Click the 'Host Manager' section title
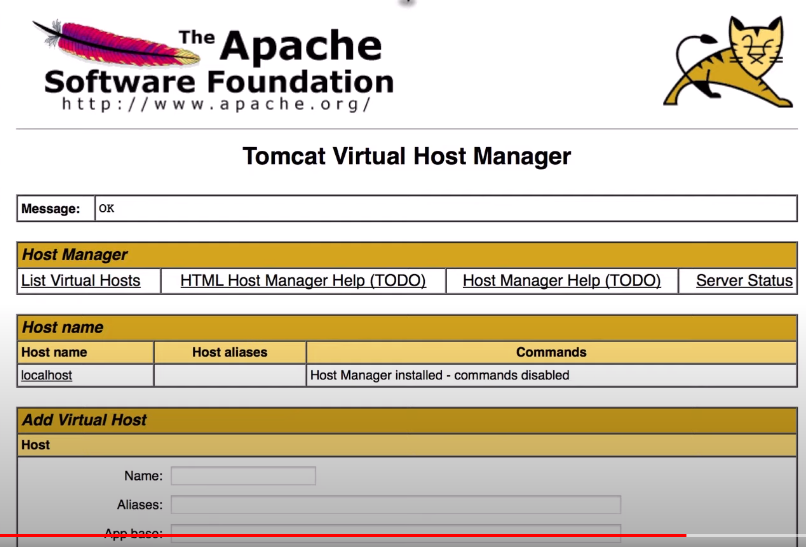The height and width of the screenshot is (547, 806). (x=75, y=254)
